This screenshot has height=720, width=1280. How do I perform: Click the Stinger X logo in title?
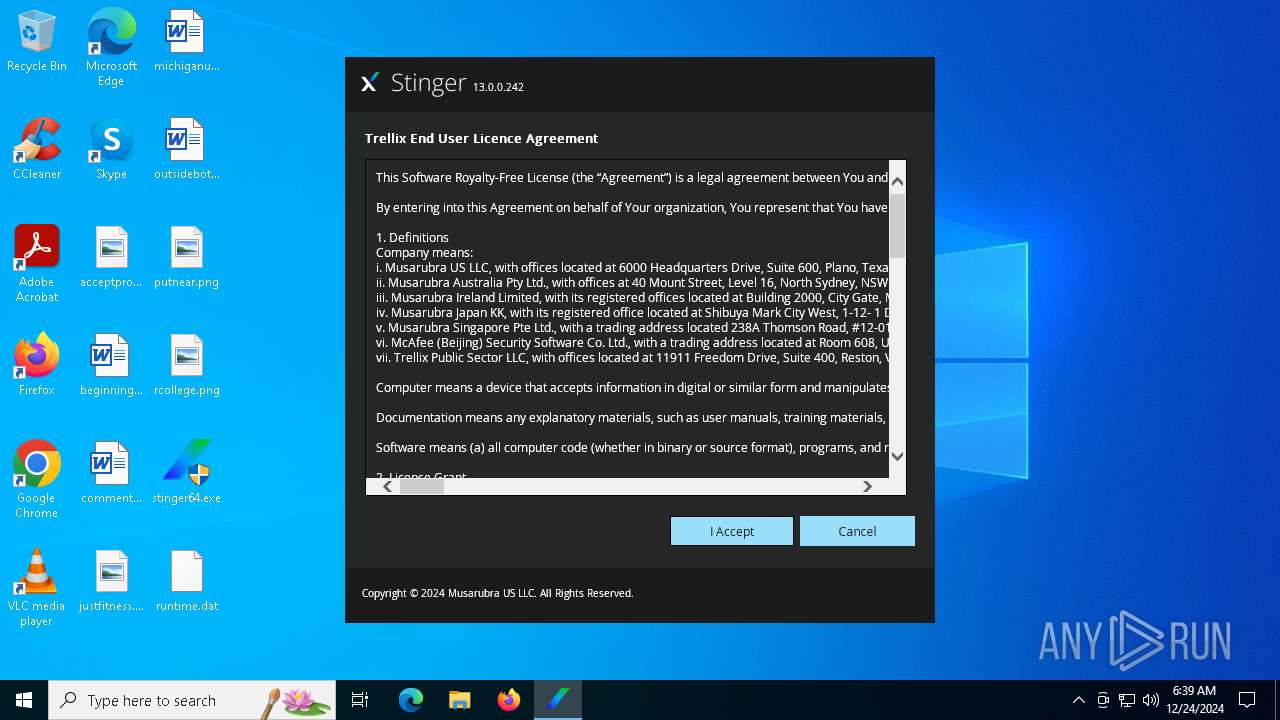pyautogui.click(x=369, y=83)
